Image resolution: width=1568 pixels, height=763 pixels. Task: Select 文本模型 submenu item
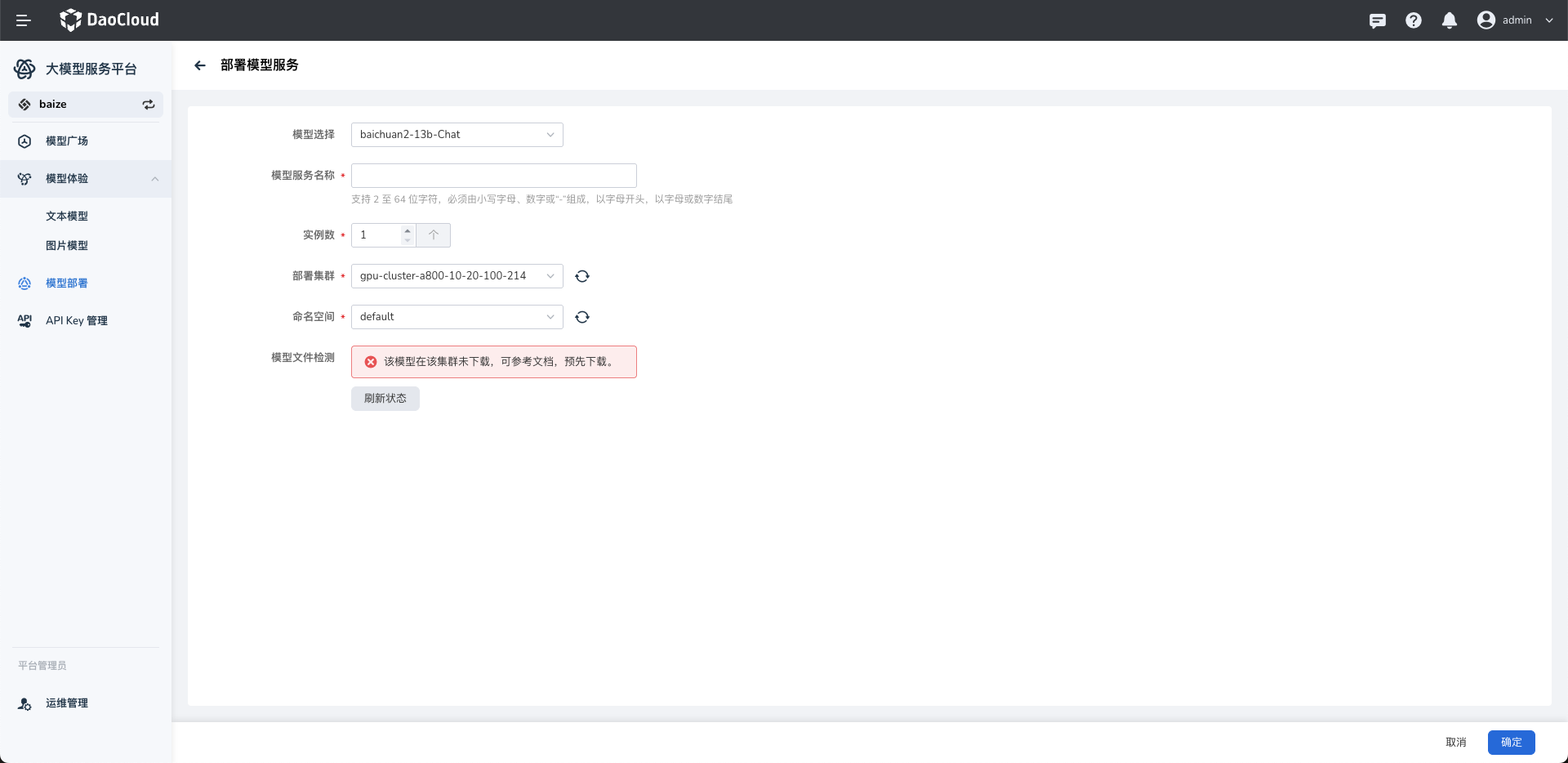point(67,216)
